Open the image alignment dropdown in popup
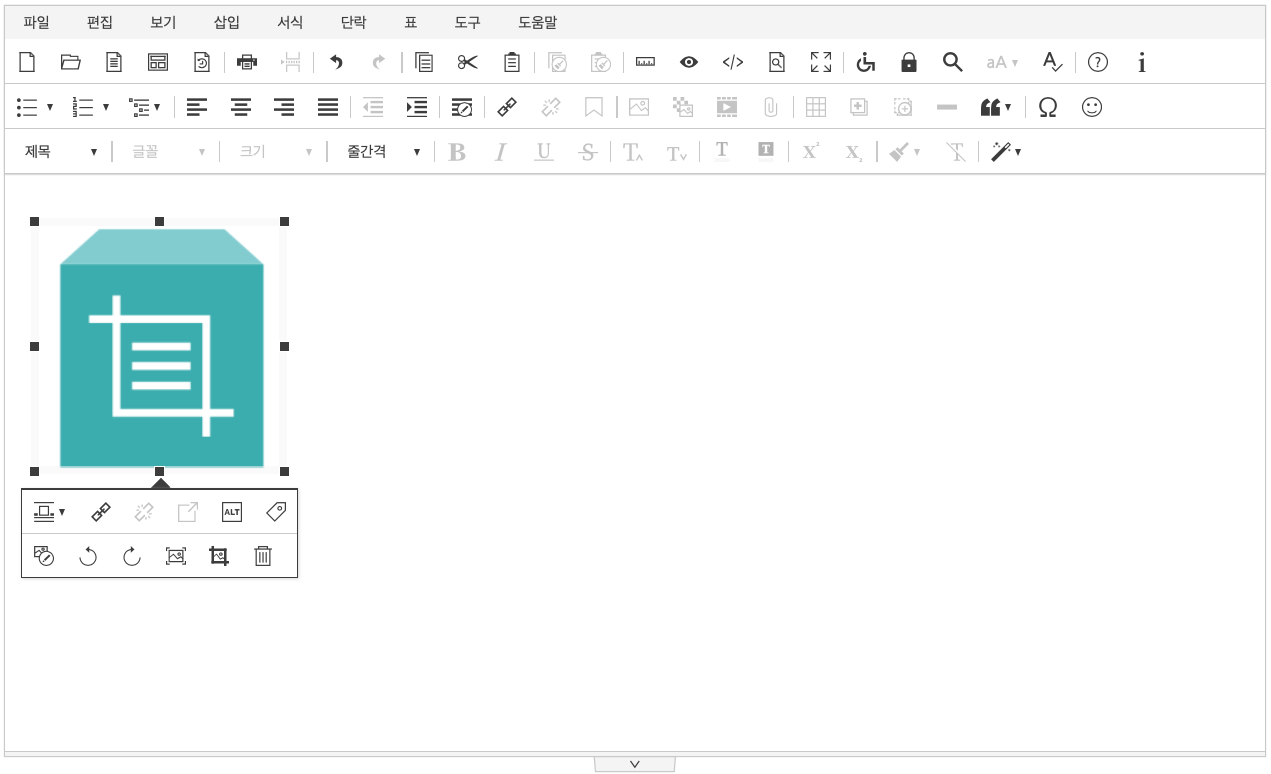 pos(49,512)
